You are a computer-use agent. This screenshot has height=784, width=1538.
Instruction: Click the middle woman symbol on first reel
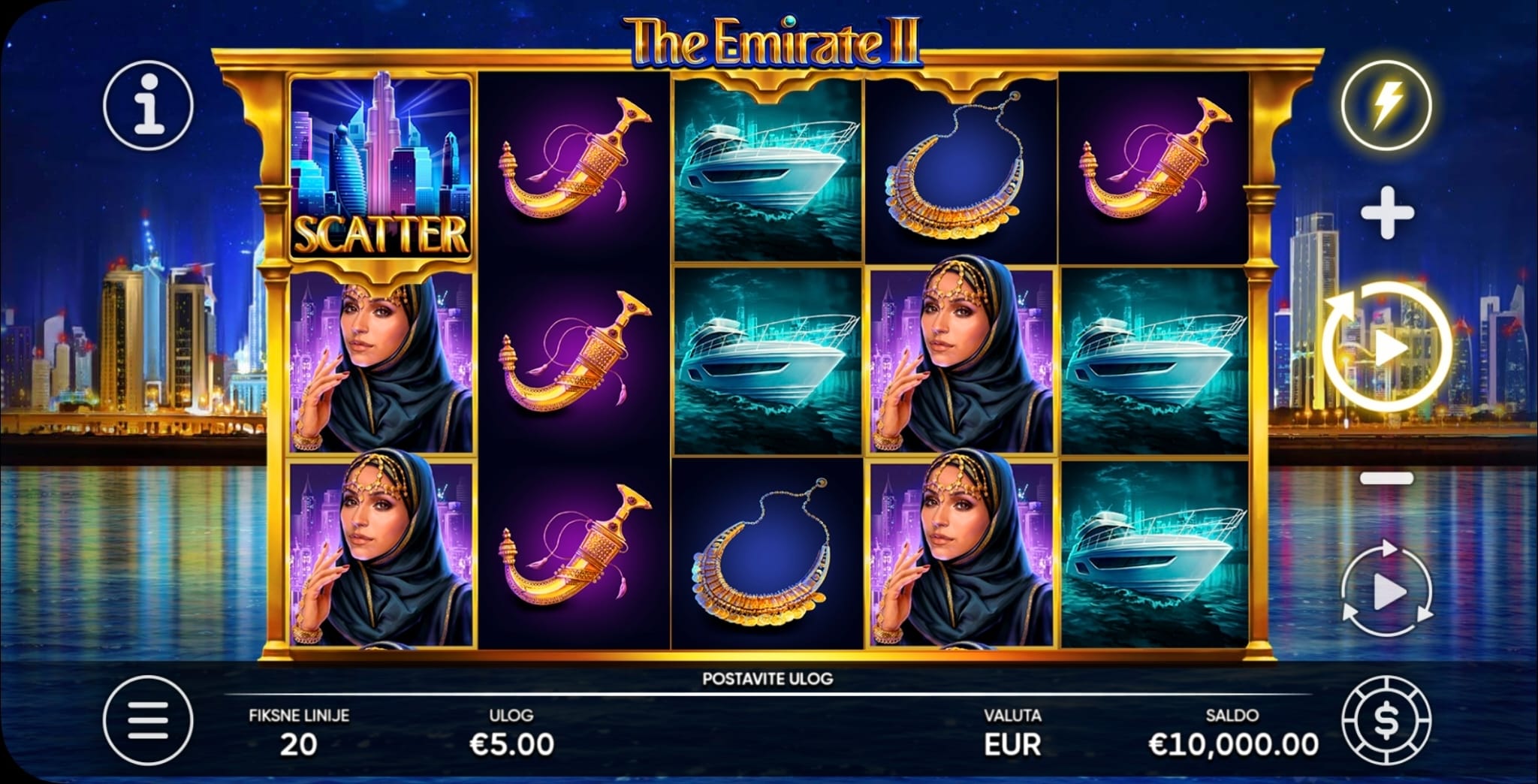(x=381, y=363)
